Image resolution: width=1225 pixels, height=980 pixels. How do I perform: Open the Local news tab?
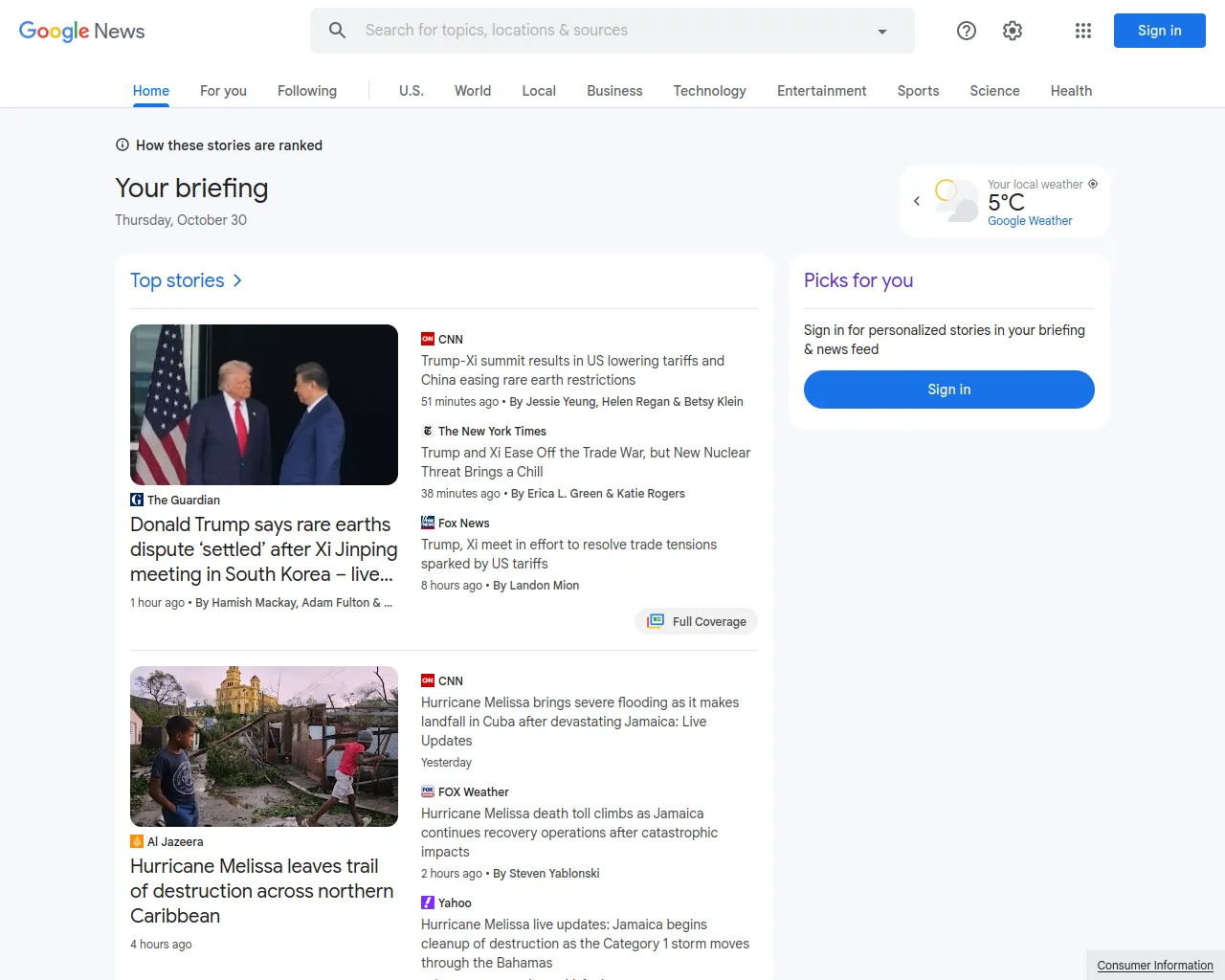[539, 91]
